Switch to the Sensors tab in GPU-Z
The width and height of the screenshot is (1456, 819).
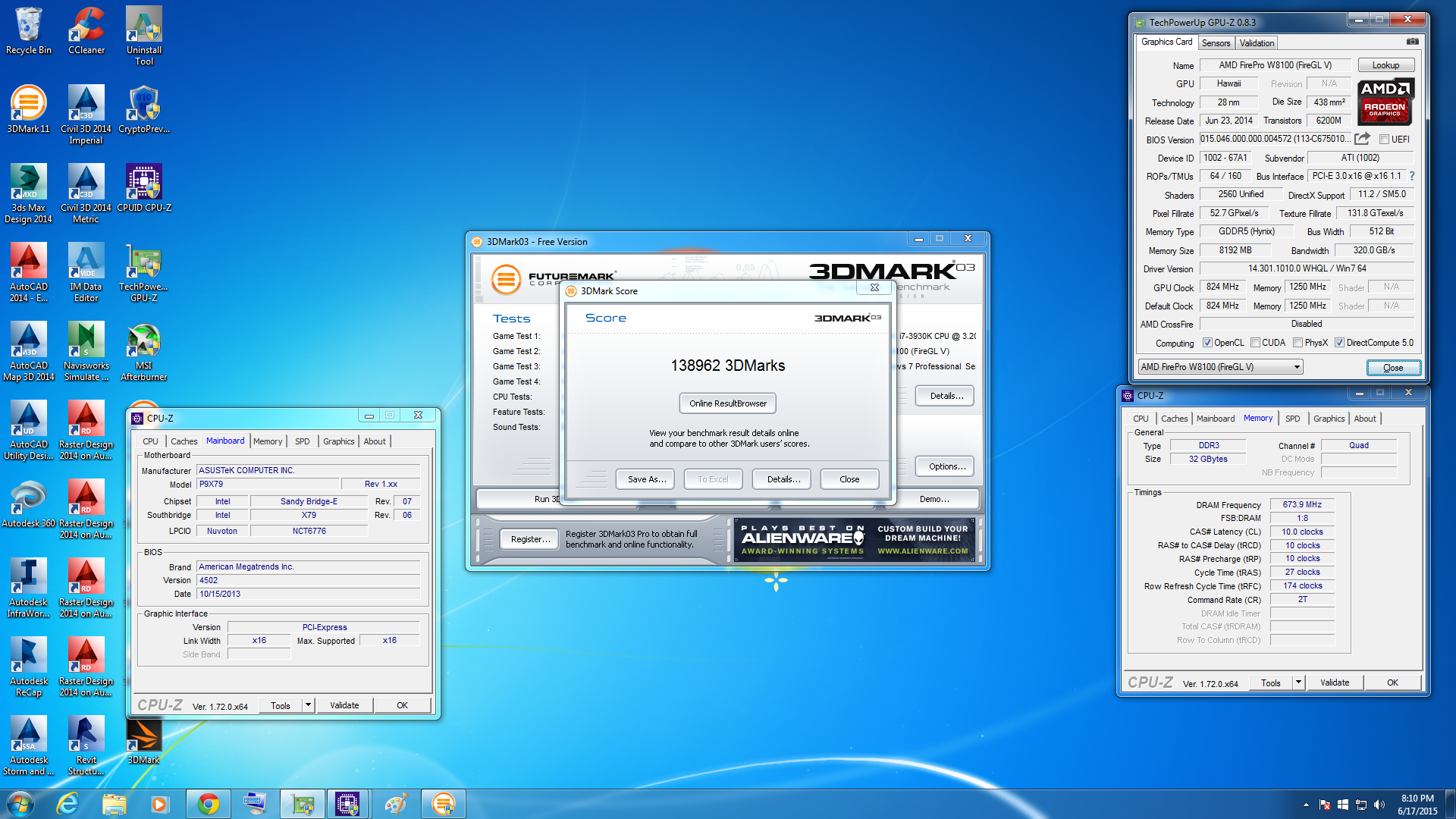point(1216,43)
